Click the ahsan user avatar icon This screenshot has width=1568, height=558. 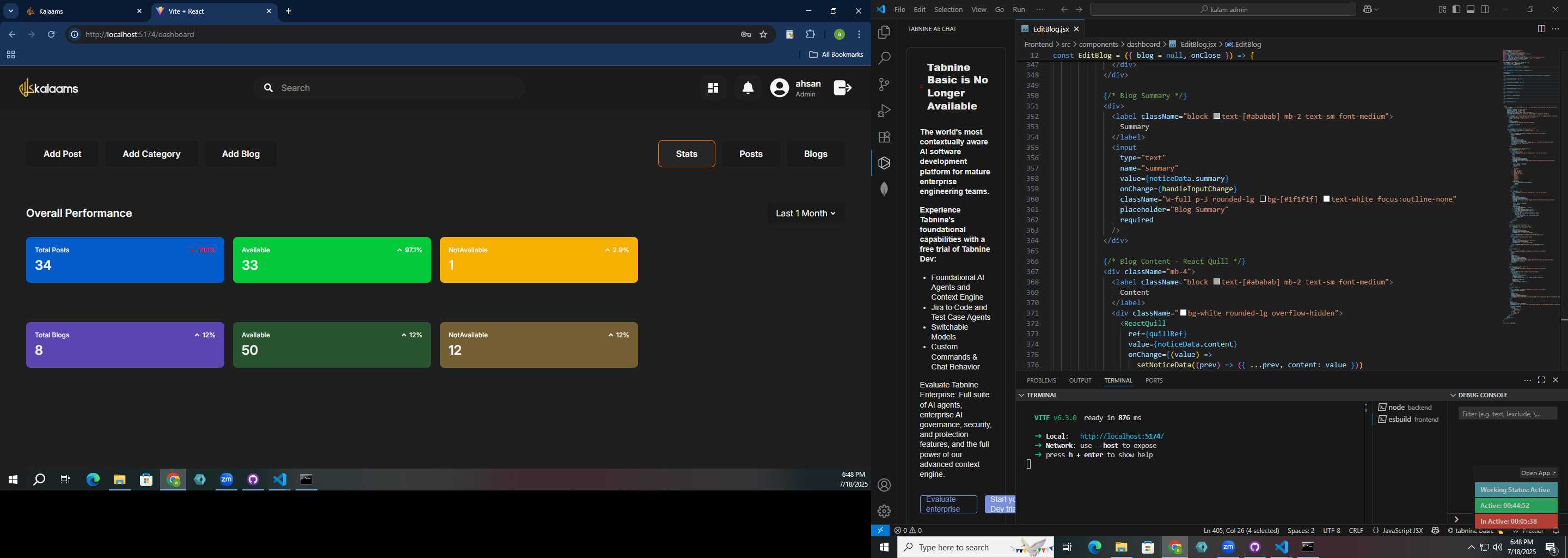pos(779,88)
